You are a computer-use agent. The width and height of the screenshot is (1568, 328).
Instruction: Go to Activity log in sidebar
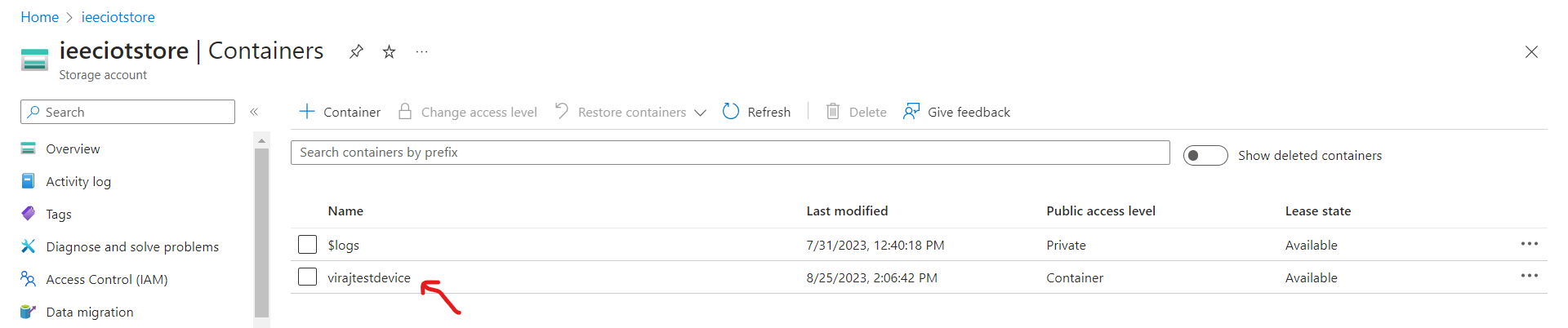click(x=78, y=181)
